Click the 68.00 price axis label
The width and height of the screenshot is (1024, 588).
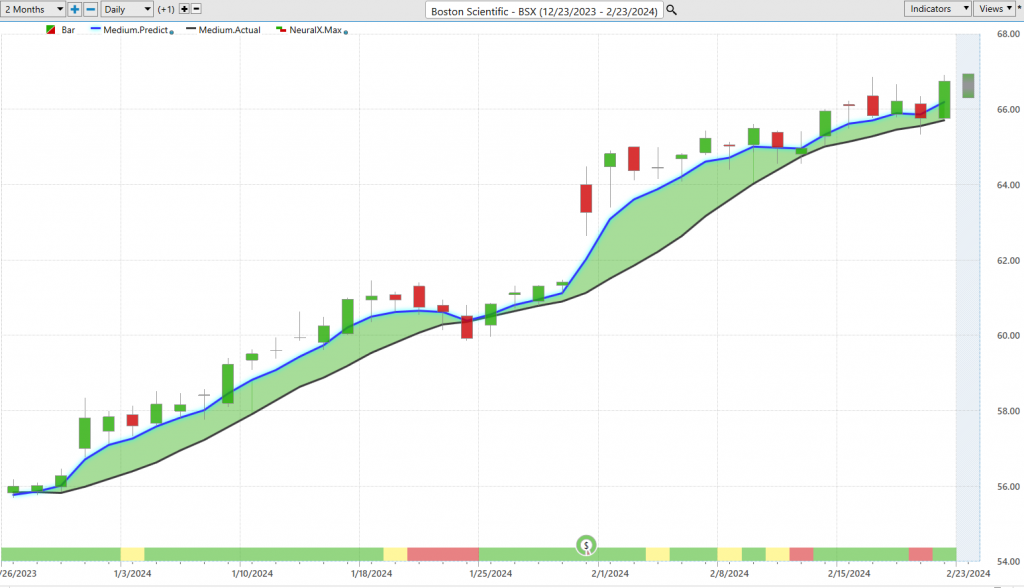(x=1008, y=34)
